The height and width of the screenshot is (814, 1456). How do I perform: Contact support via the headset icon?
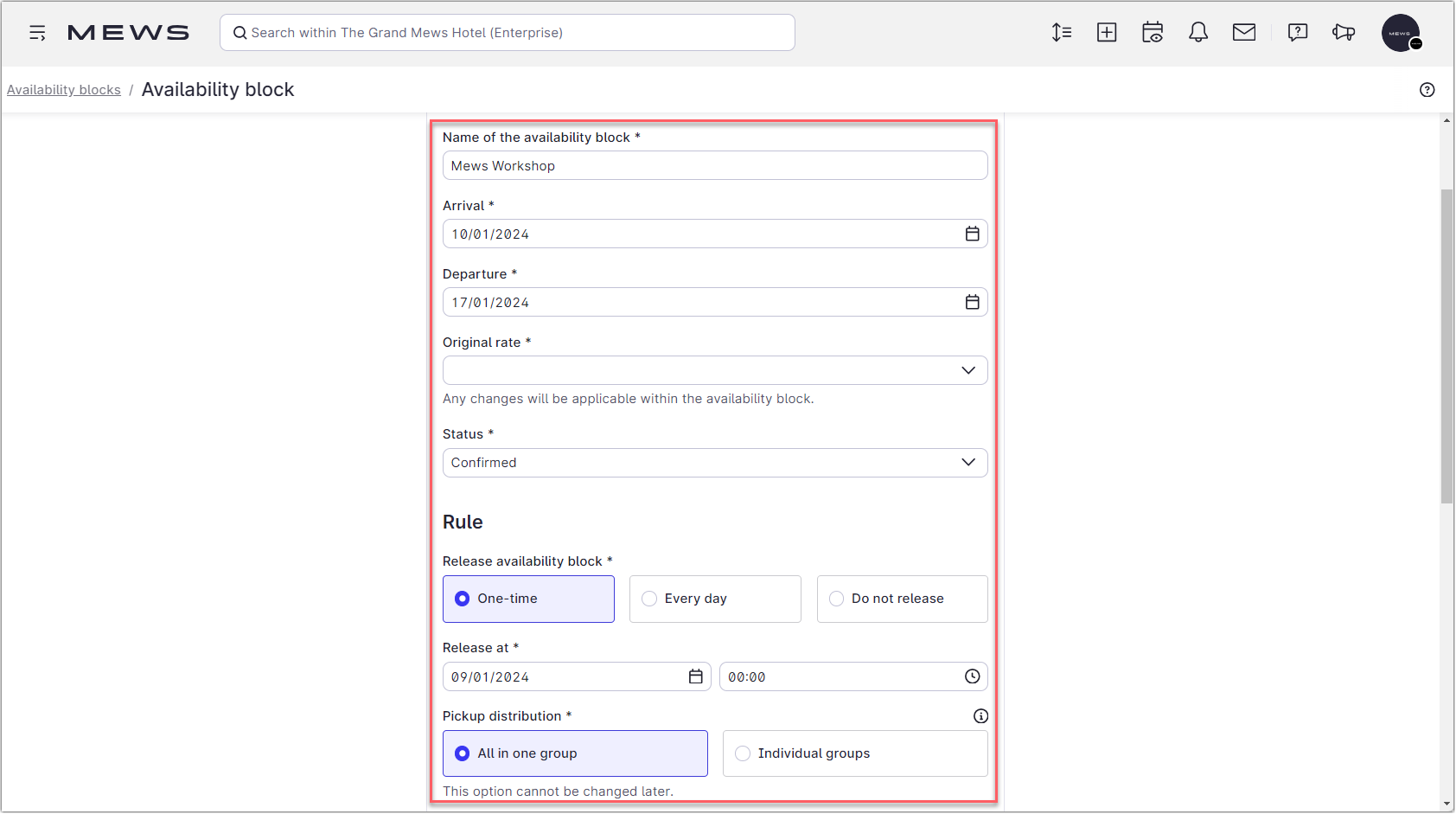pyautogui.click(x=1344, y=32)
